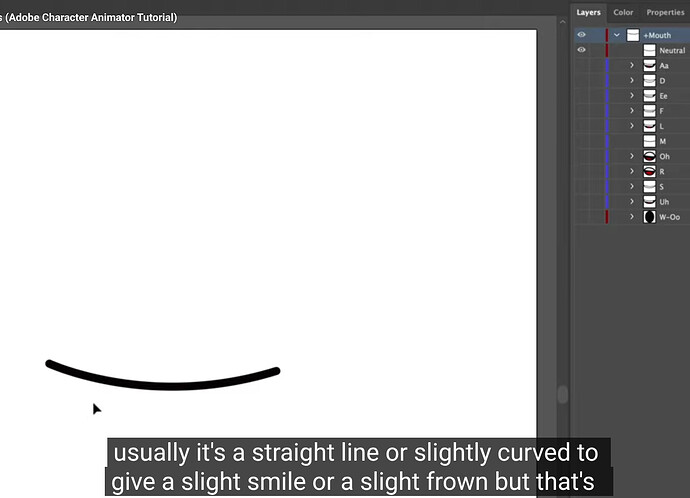Open the Properties tab
690x498 pixels.
(x=665, y=13)
